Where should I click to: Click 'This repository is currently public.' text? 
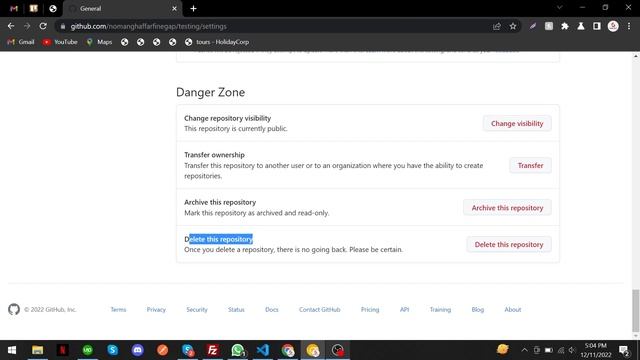coord(236,129)
